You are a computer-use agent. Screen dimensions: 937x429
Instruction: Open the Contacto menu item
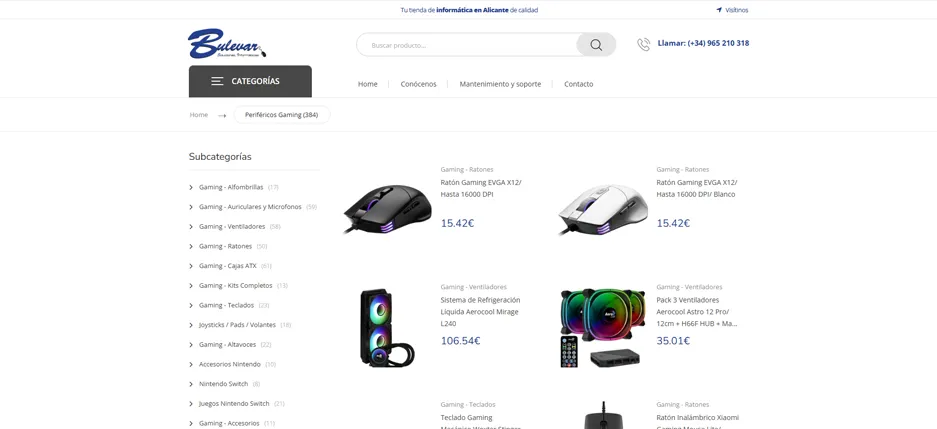578,84
